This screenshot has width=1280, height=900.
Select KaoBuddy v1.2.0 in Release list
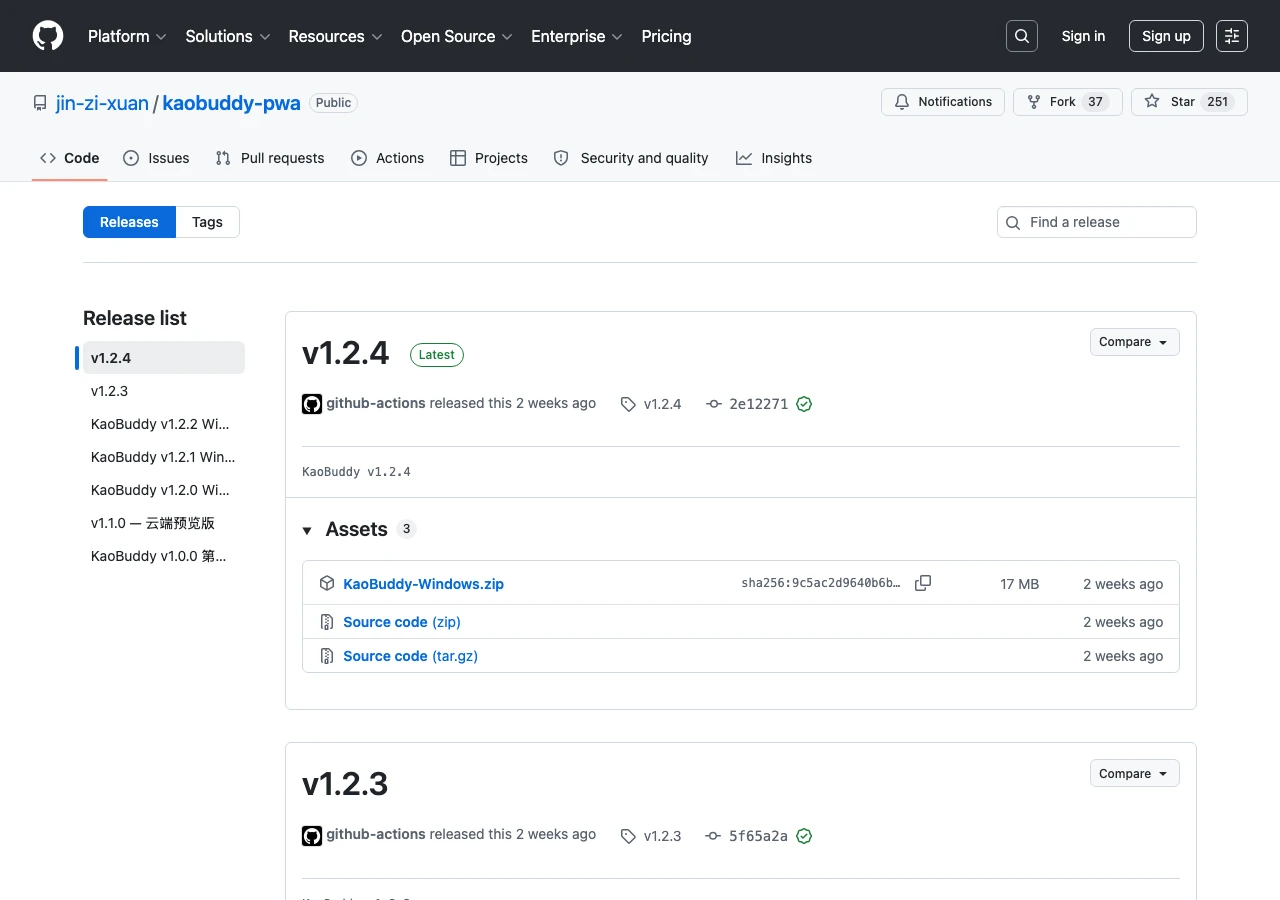pos(164,490)
